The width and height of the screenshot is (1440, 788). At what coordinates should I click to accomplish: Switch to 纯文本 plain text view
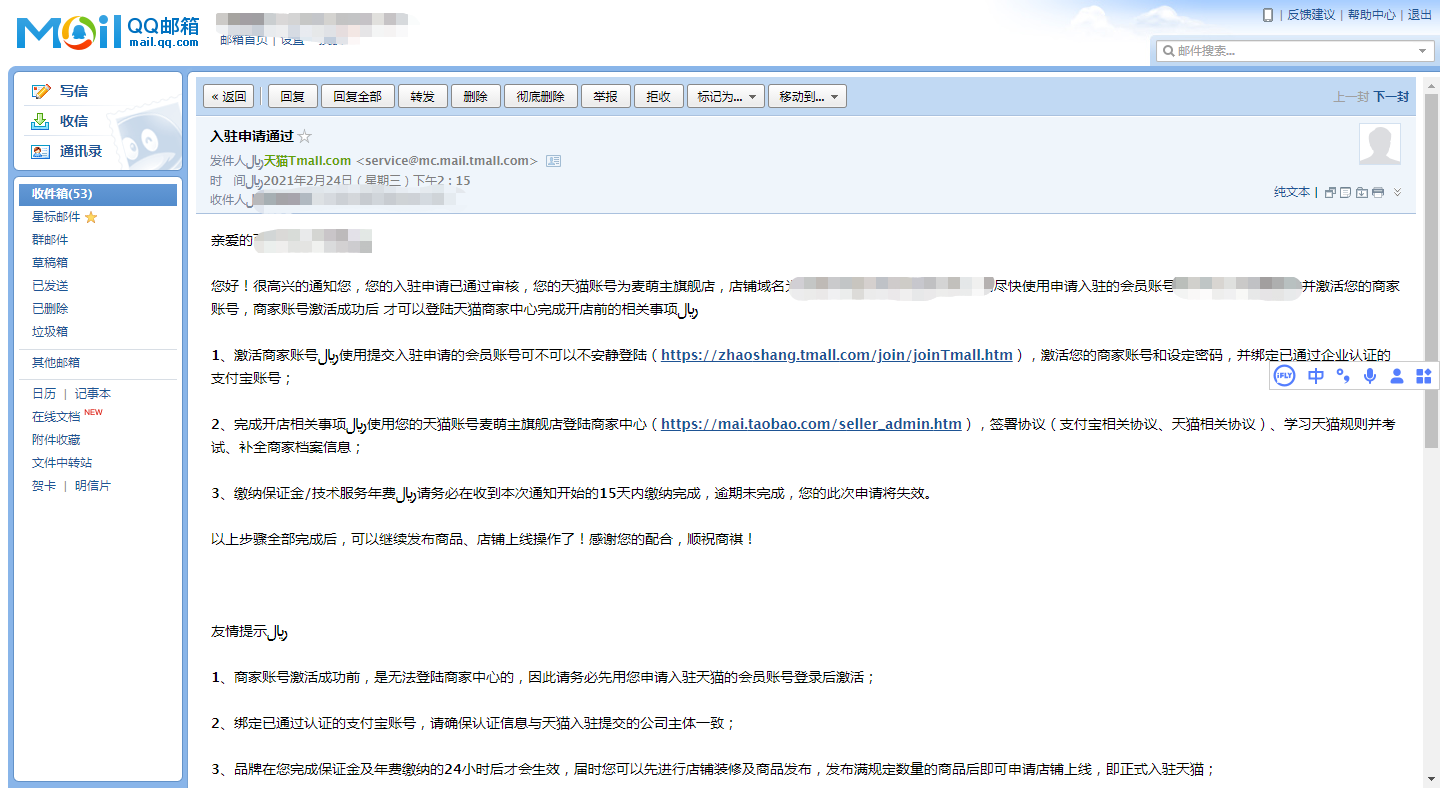[1292, 192]
